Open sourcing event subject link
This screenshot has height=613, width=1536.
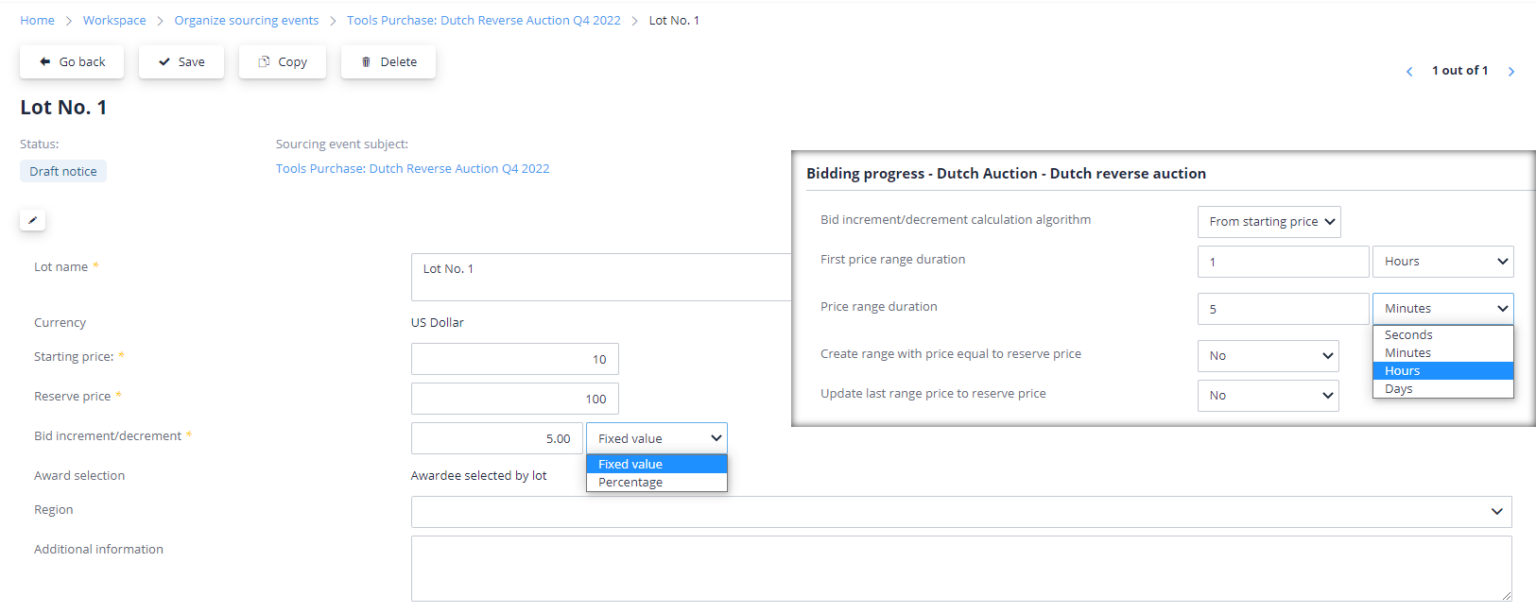[412, 169]
